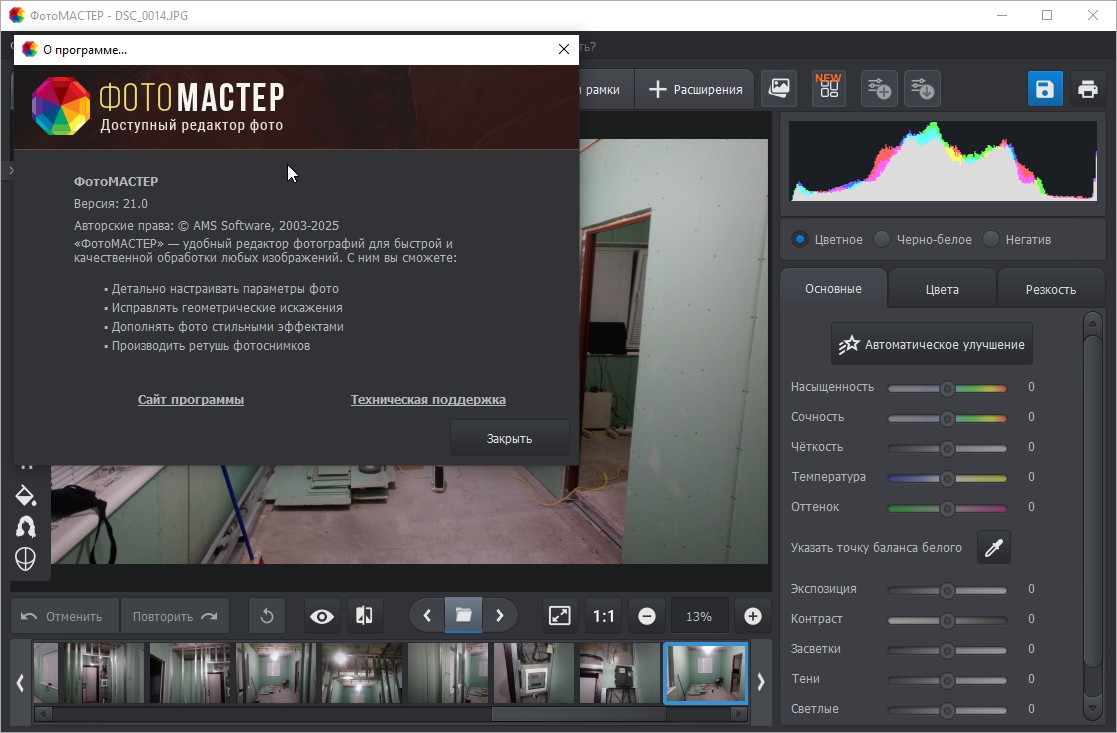
Task: Toggle the eye view-original icon
Action: 322,616
